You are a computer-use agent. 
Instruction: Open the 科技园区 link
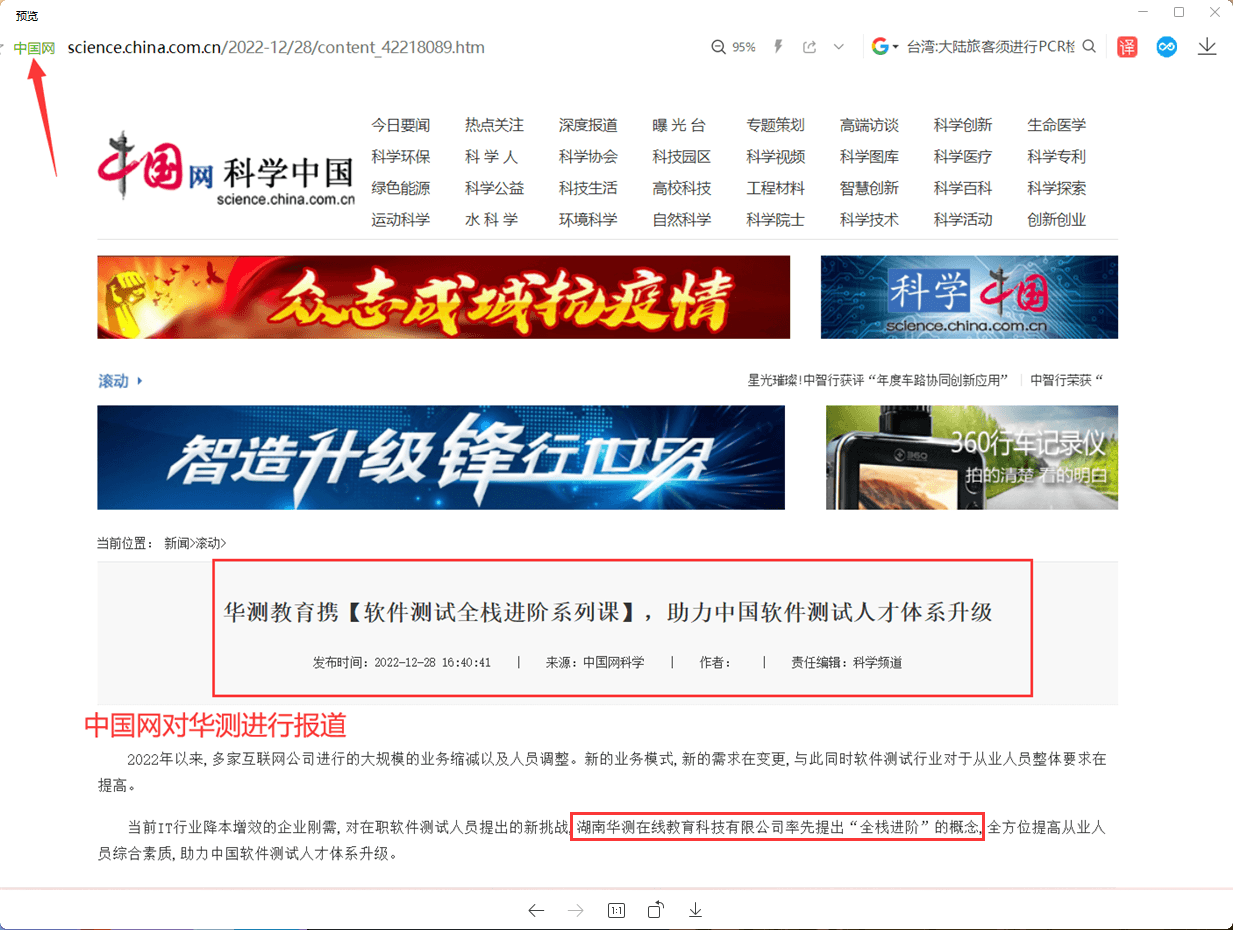[x=681, y=157]
